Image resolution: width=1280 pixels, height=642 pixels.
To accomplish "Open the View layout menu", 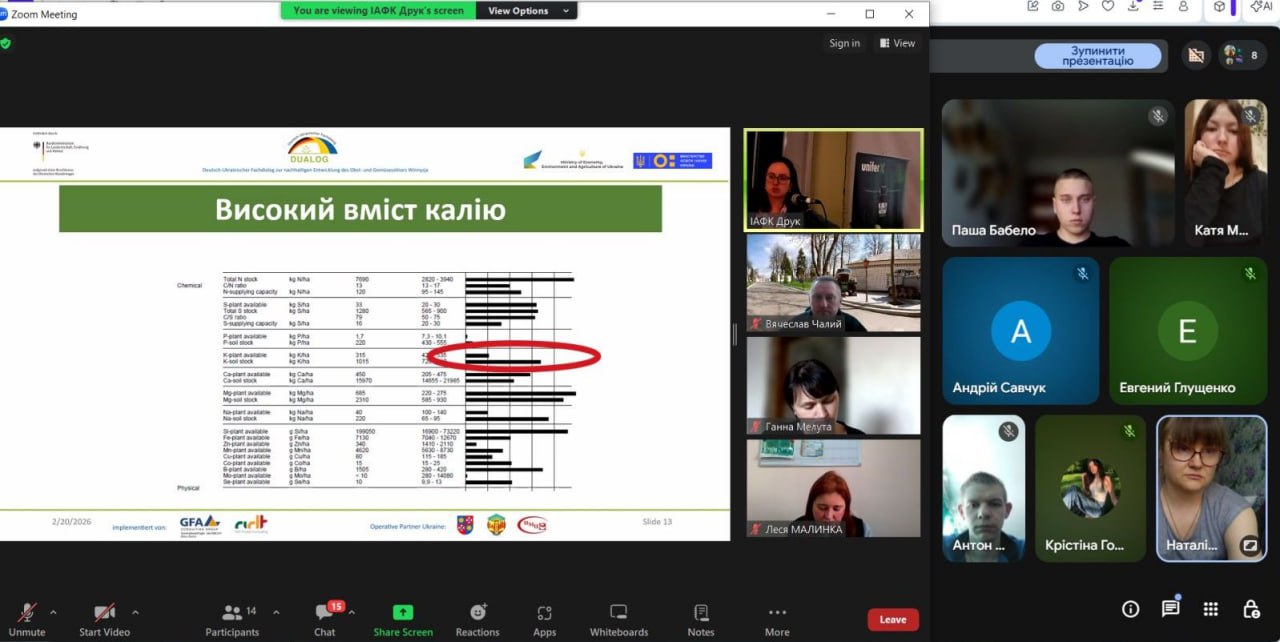I will tap(897, 43).
